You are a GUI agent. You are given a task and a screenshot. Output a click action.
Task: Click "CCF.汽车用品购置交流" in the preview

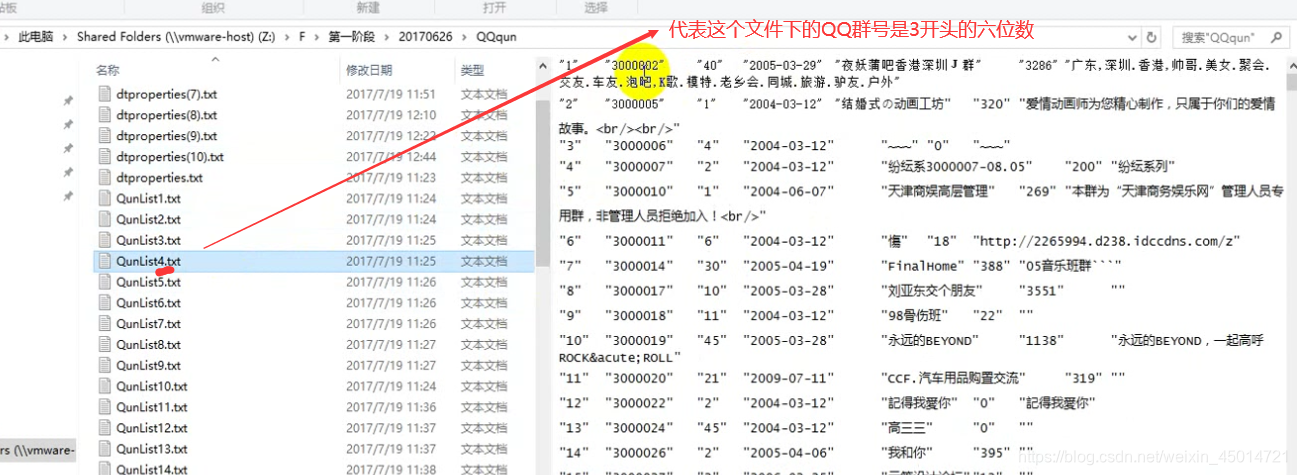(954, 379)
